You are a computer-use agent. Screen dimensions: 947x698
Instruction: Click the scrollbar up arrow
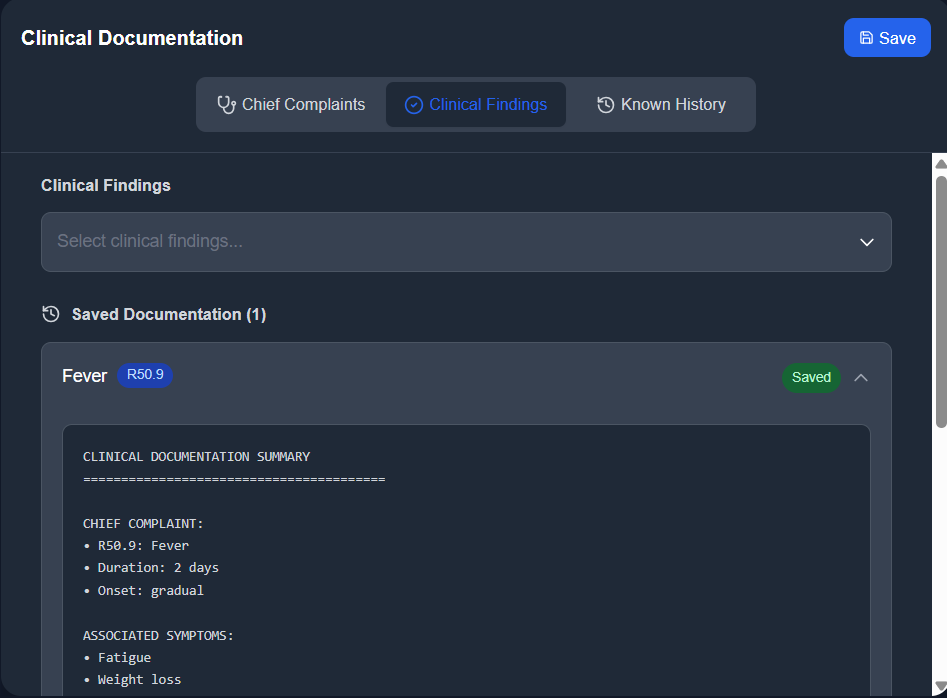click(x=940, y=164)
